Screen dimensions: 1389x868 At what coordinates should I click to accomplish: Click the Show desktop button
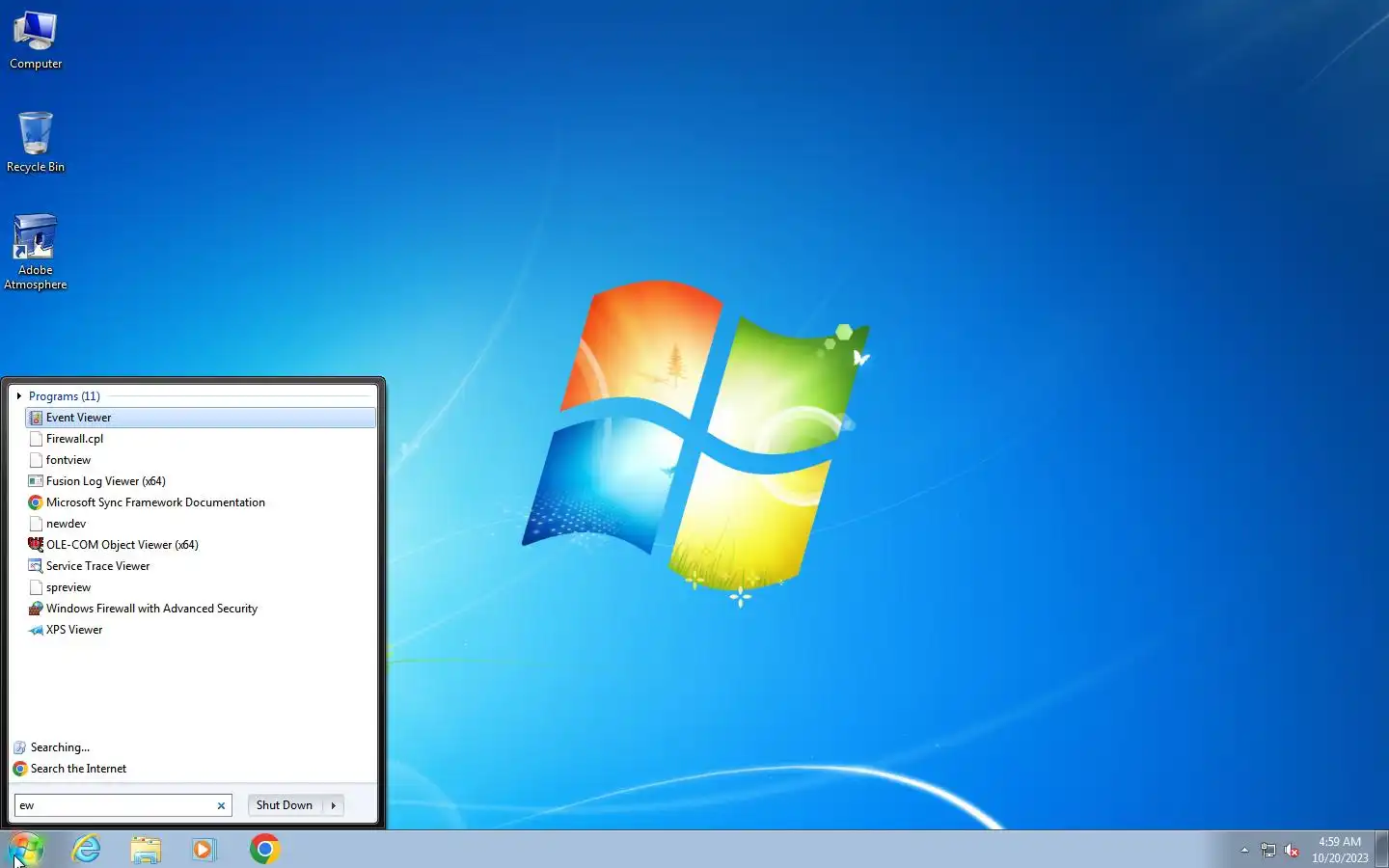[1381, 849]
